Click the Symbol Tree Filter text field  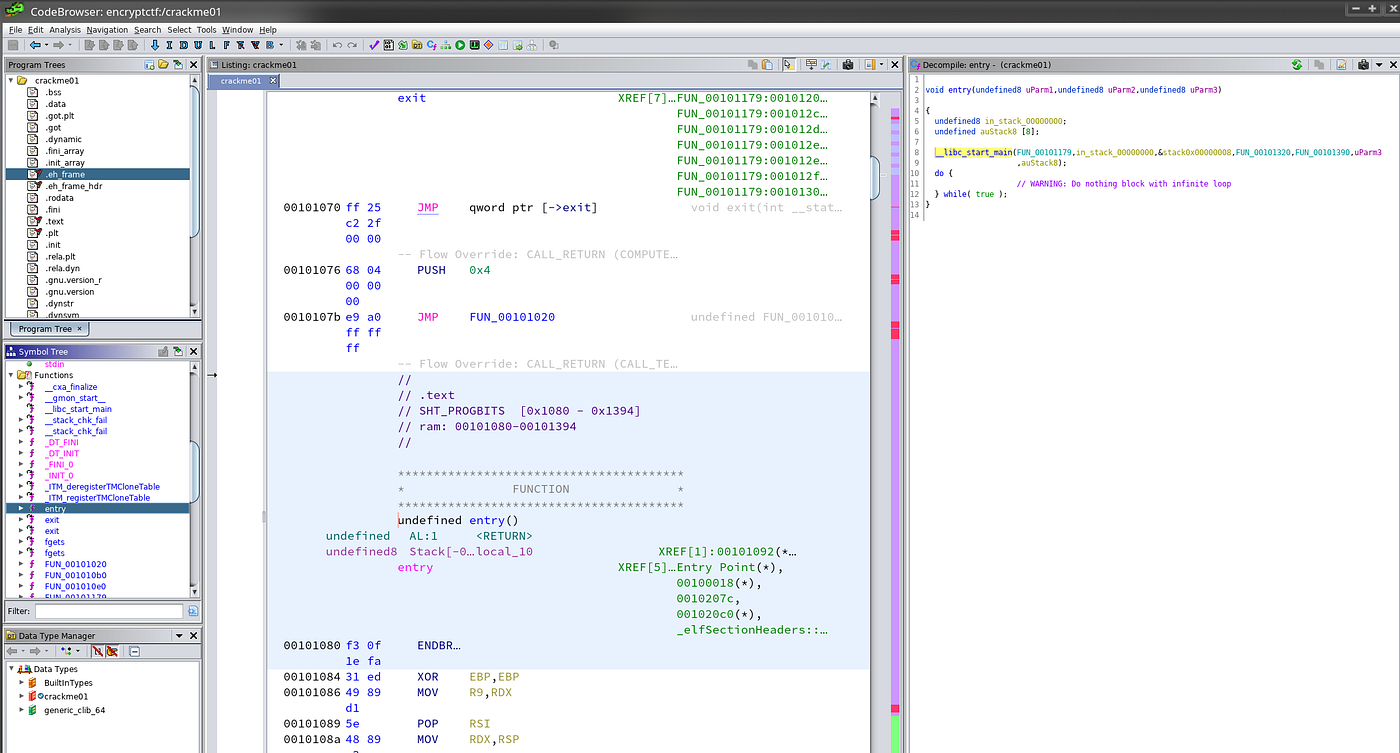pyautogui.click(x=108, y=611)
